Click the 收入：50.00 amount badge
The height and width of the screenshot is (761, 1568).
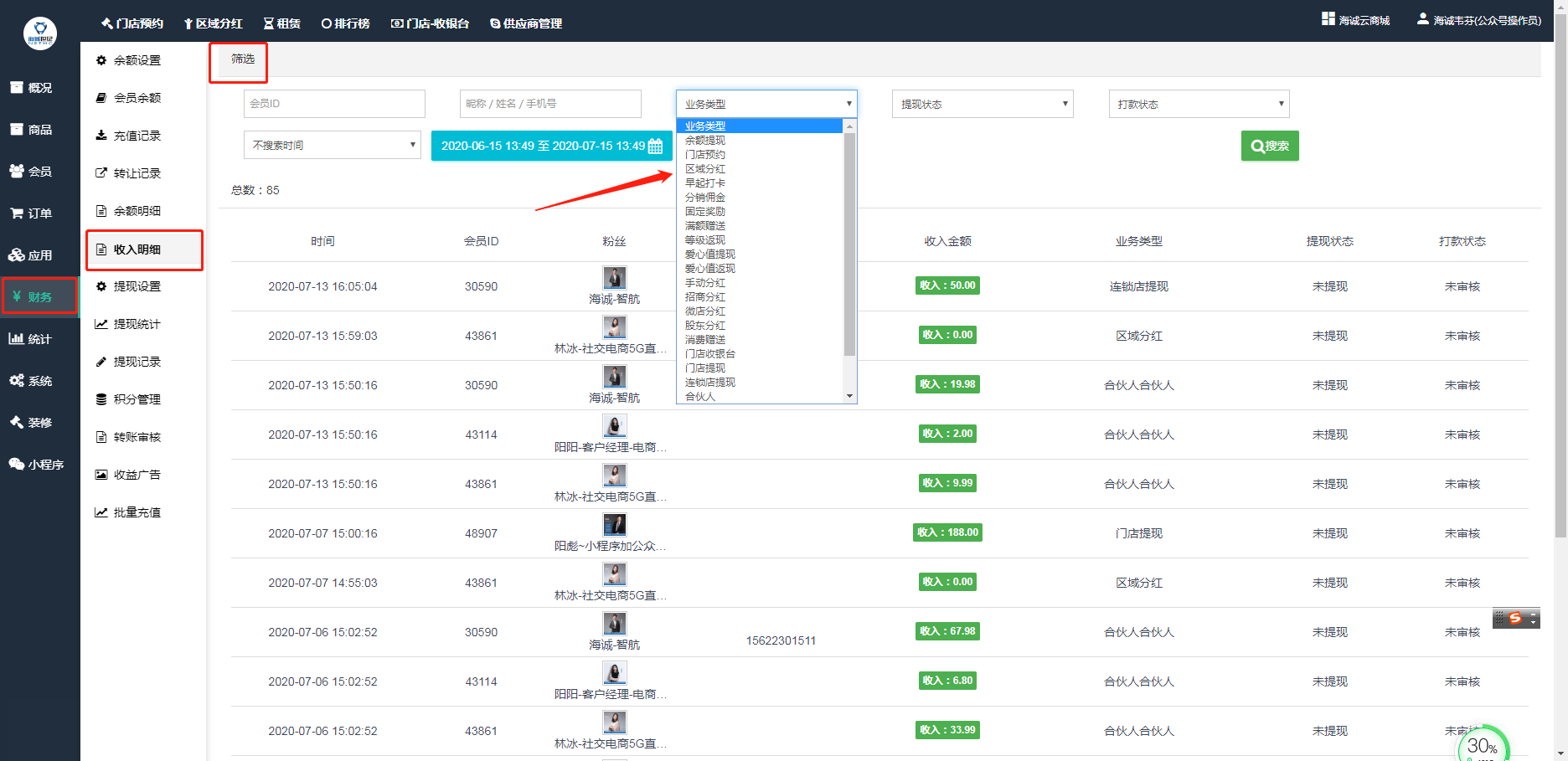[947, 285]
